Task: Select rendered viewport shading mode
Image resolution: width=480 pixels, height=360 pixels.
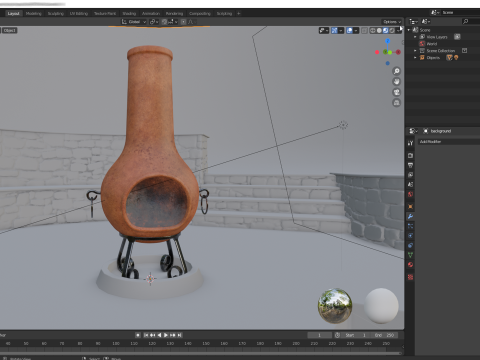Action: pos(392,31)
